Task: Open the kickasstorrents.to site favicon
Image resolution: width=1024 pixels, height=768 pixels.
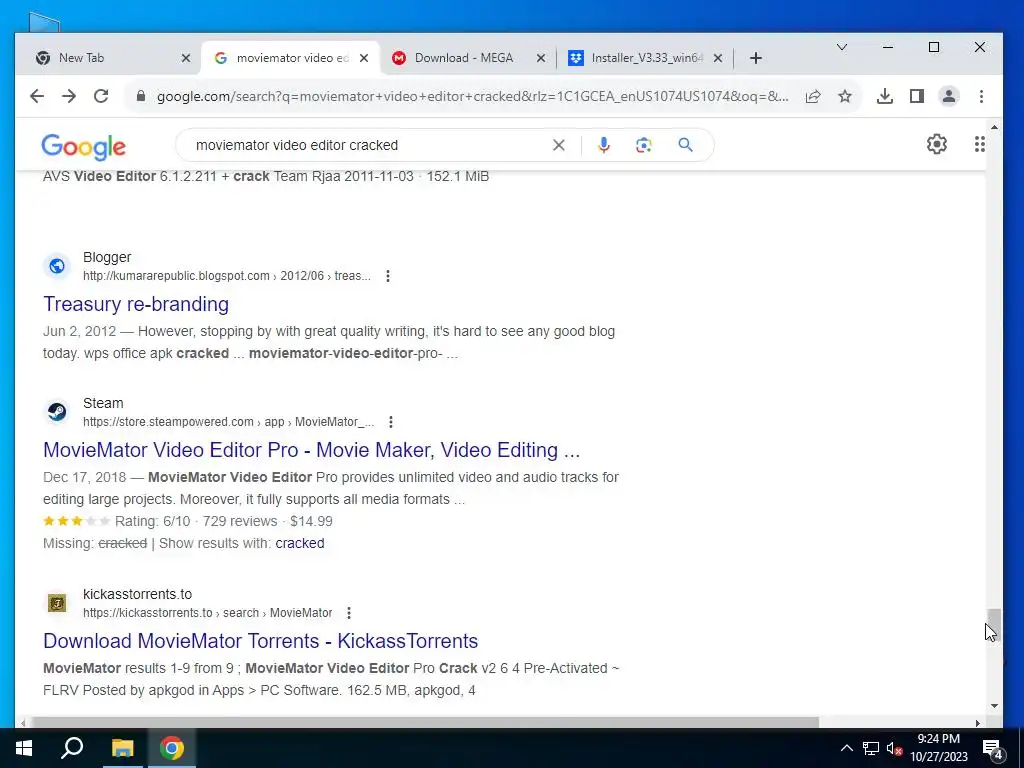Action: click(x=57, y=603)
